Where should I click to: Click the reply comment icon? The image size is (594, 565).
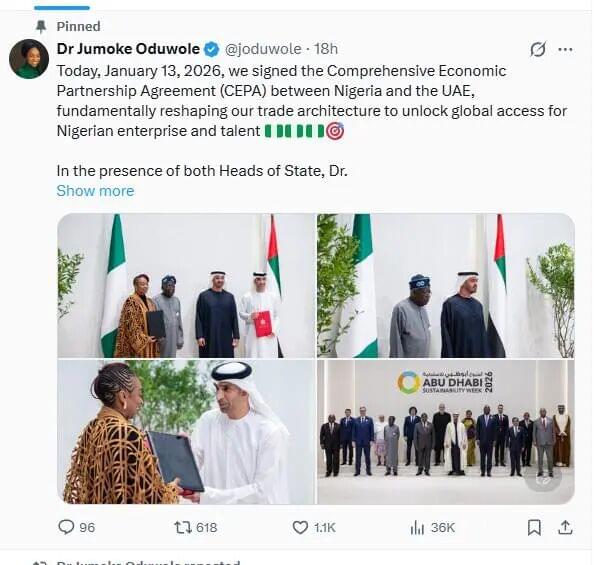66,527
